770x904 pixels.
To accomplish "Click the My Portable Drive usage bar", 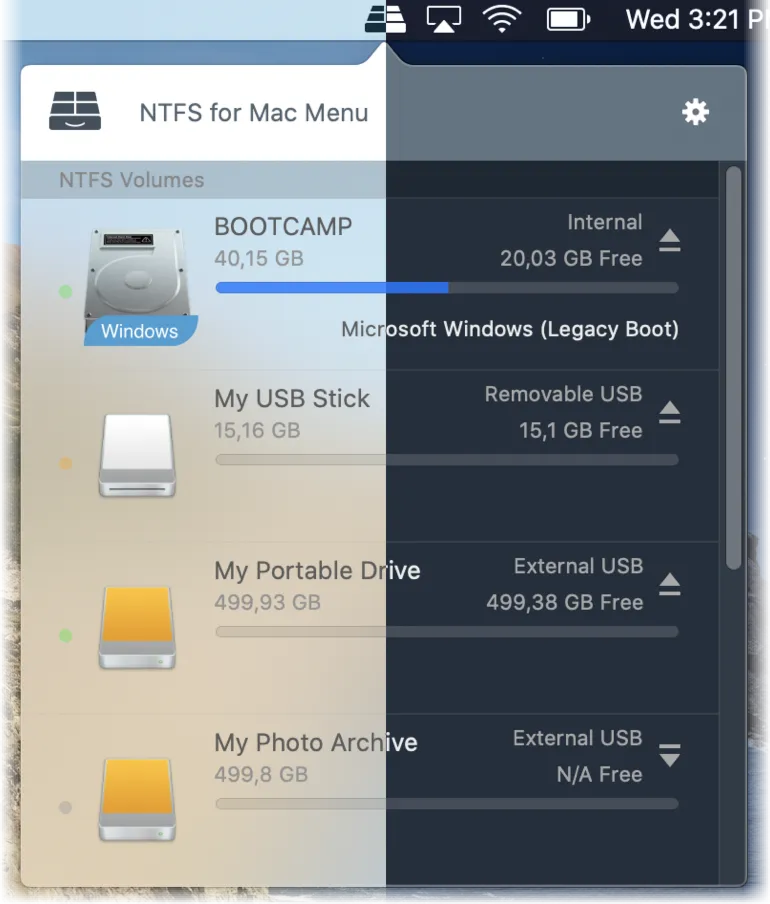I will 447,632.
